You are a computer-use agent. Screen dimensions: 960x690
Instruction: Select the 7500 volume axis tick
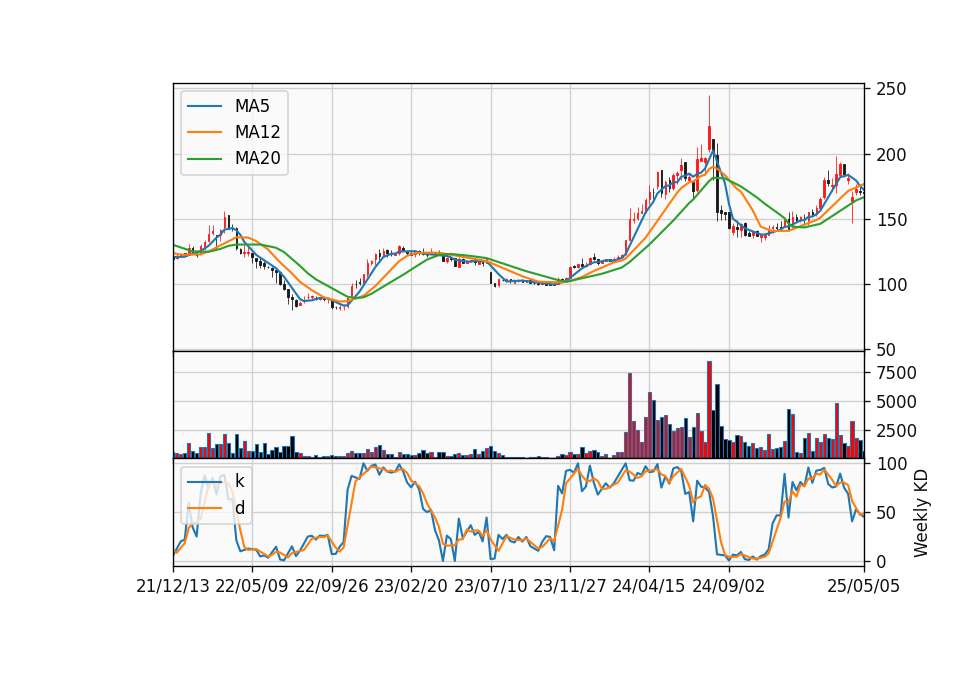[896, 373]
